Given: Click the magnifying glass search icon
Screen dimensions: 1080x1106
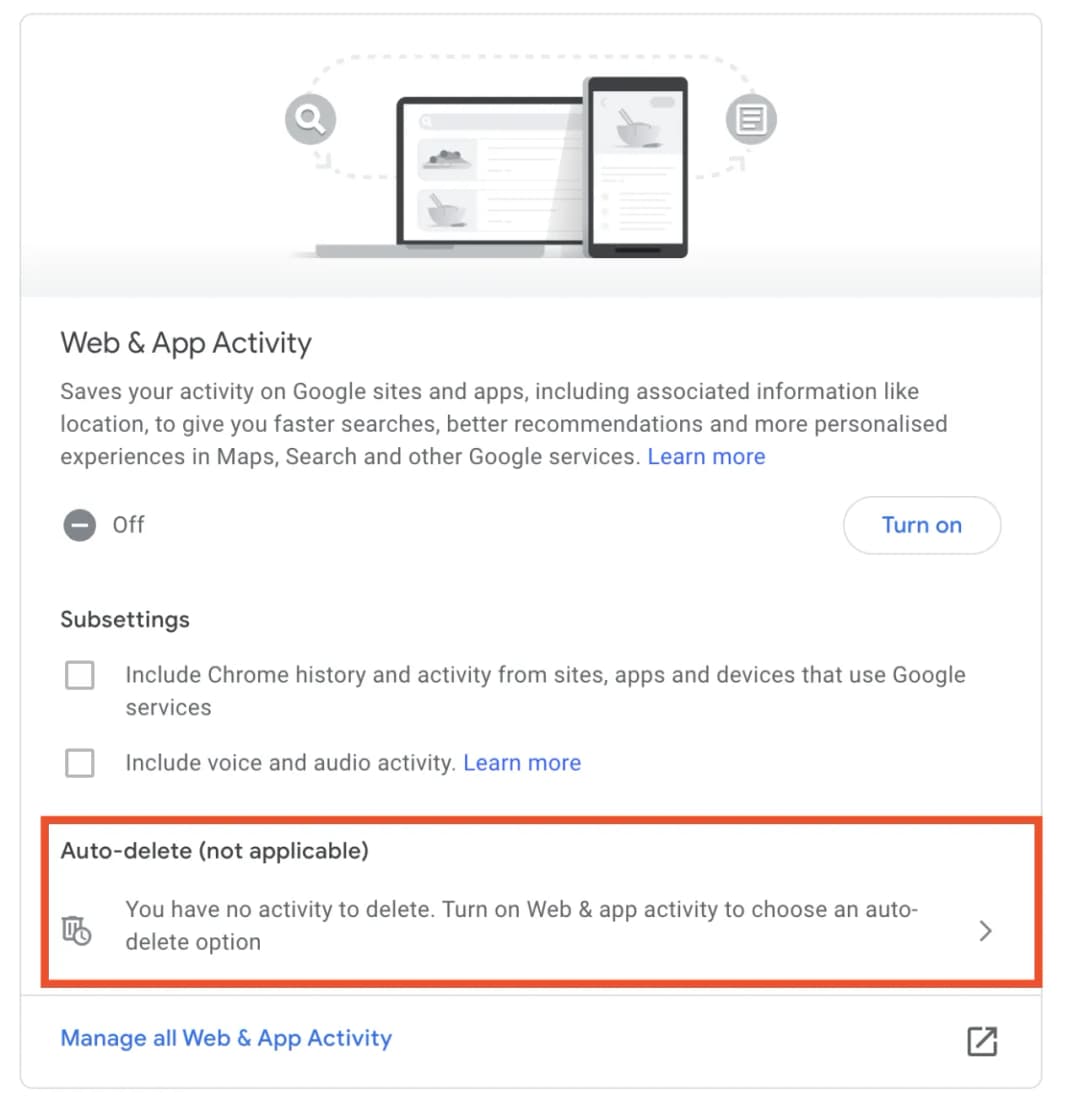Looking at the screenshot, I should click(x=310, y=121).
